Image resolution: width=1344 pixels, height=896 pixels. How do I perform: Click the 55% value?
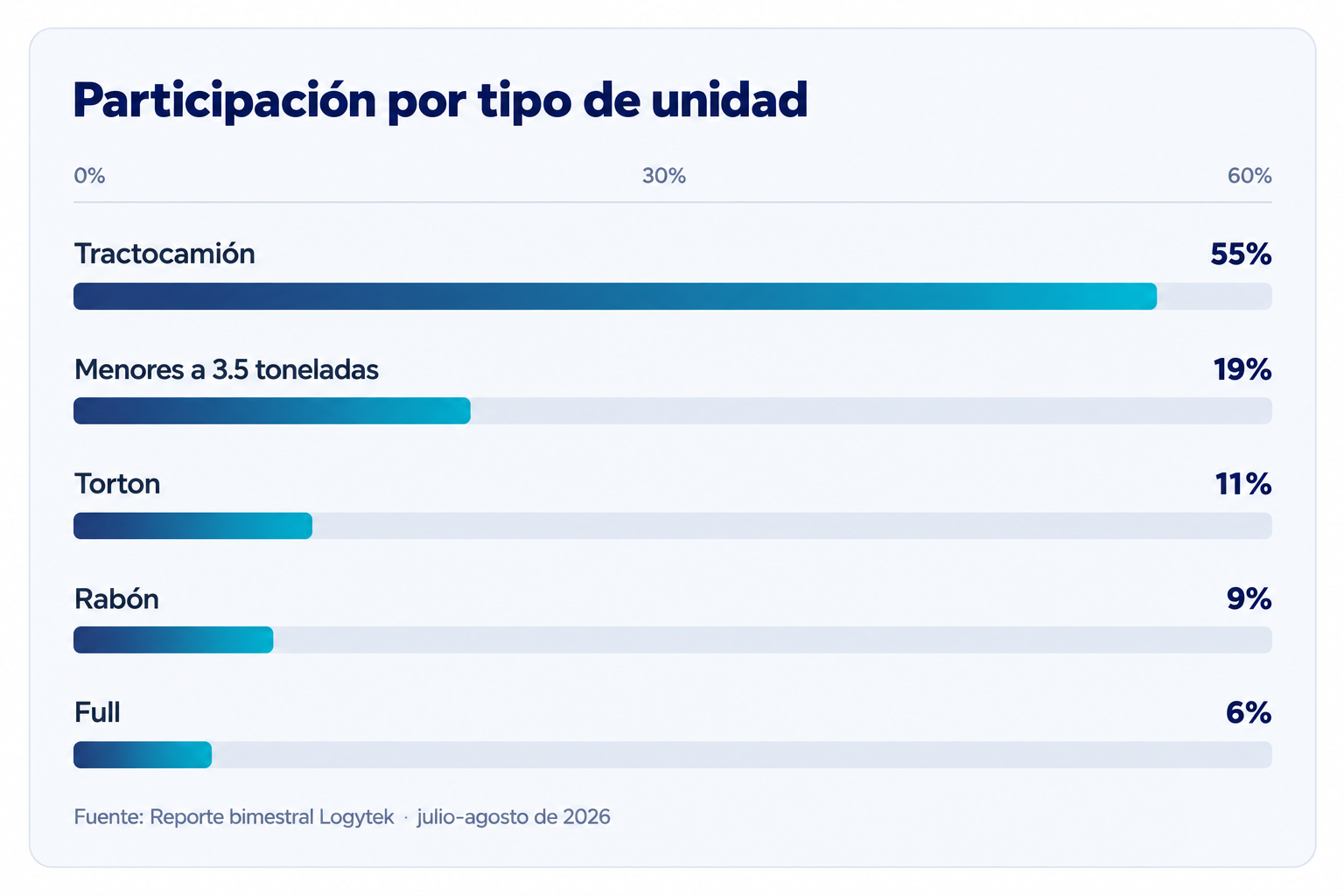(x=1241, y=255)
